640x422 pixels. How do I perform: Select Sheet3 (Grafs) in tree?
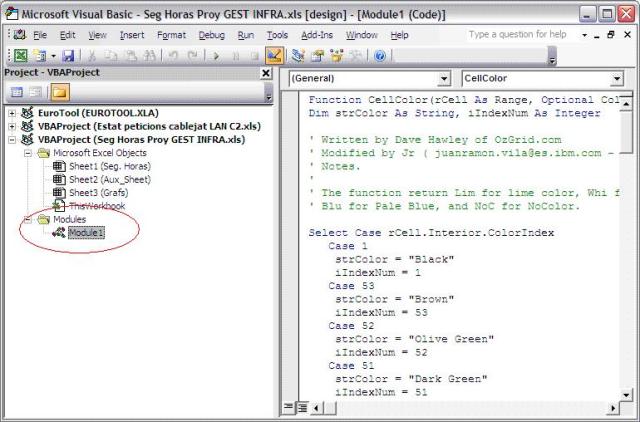pyautogui.click(x=98, y=193)
